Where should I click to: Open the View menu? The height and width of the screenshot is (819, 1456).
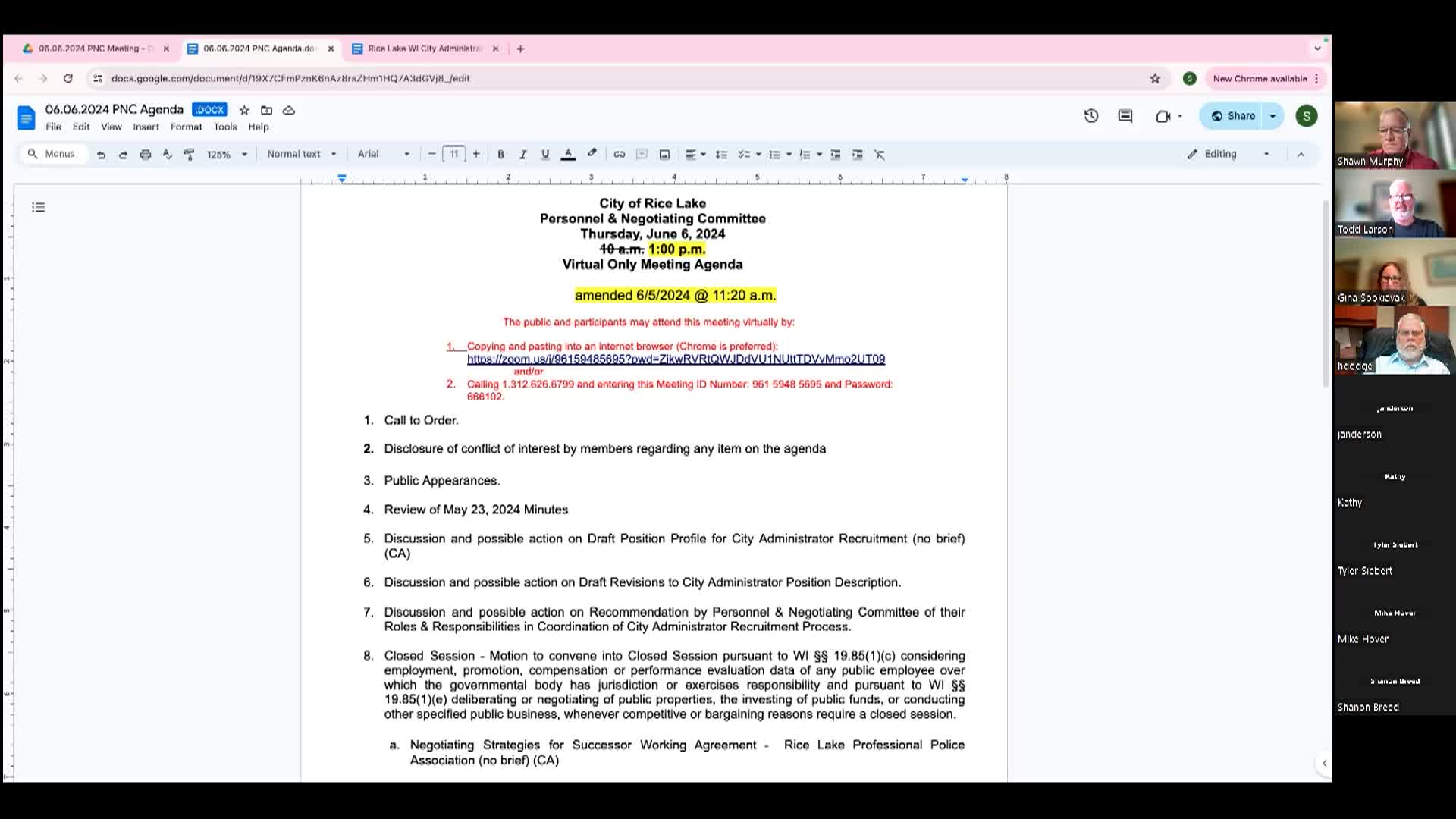(111, 127)
